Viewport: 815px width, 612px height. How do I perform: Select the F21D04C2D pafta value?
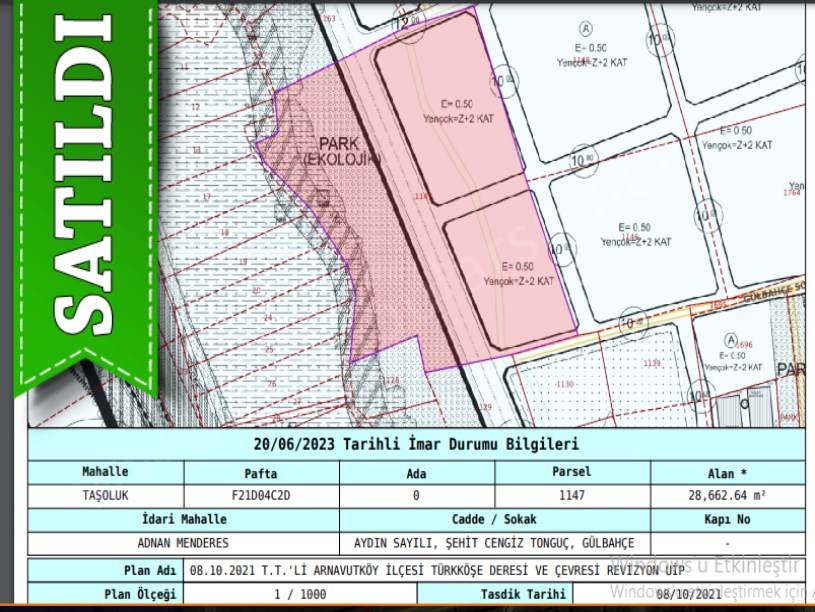(x=261, y=495)
